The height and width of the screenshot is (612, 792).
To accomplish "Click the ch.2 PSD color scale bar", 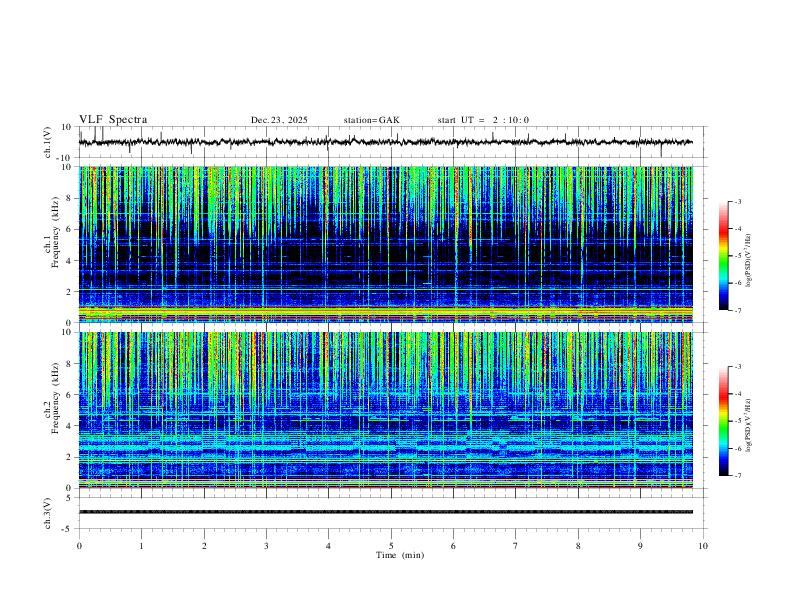I will (x=723, y=421).
